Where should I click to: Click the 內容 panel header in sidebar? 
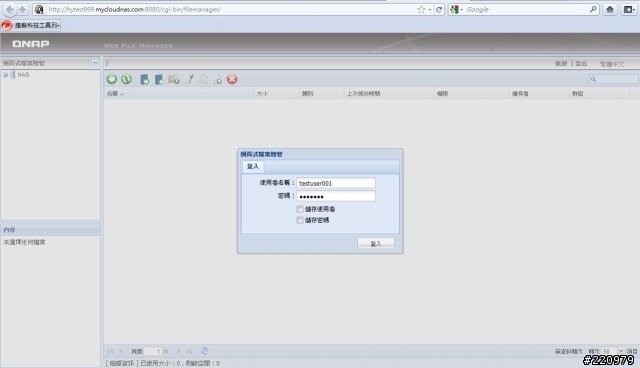(50, 230)
